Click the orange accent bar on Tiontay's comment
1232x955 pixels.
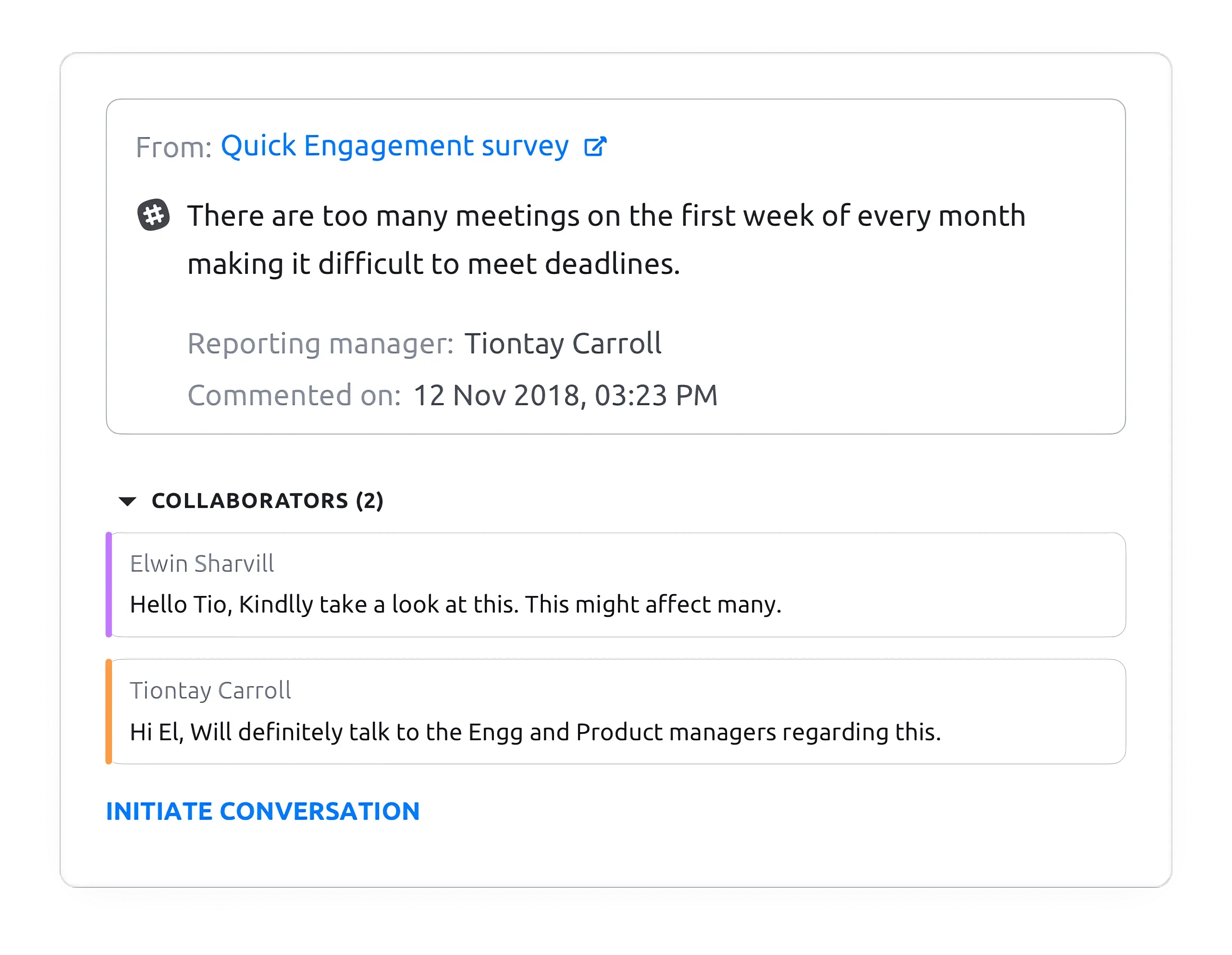pyautogui.click(x=108, y=712)
